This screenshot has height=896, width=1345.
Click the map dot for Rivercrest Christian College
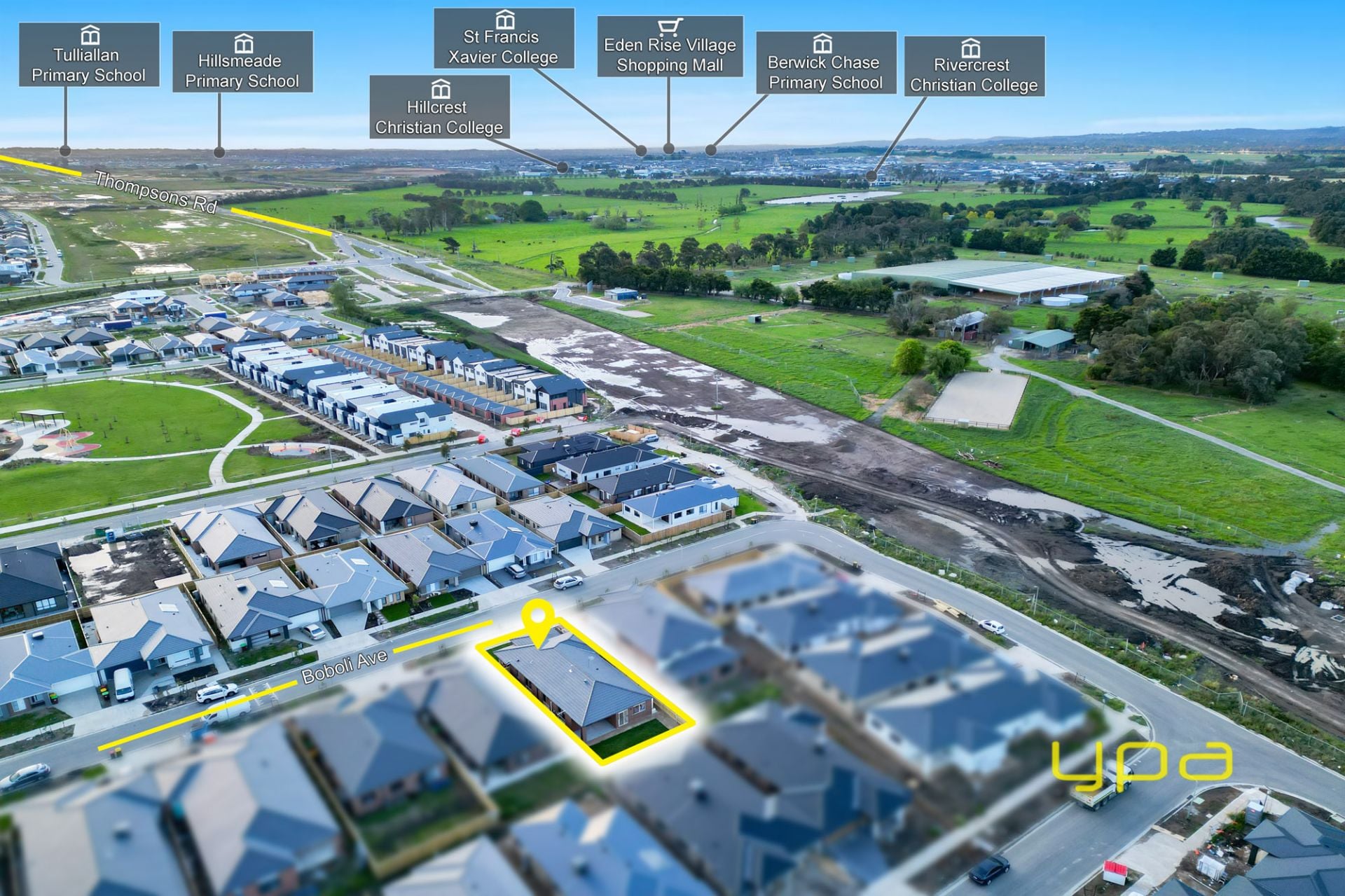coord(871,177)
